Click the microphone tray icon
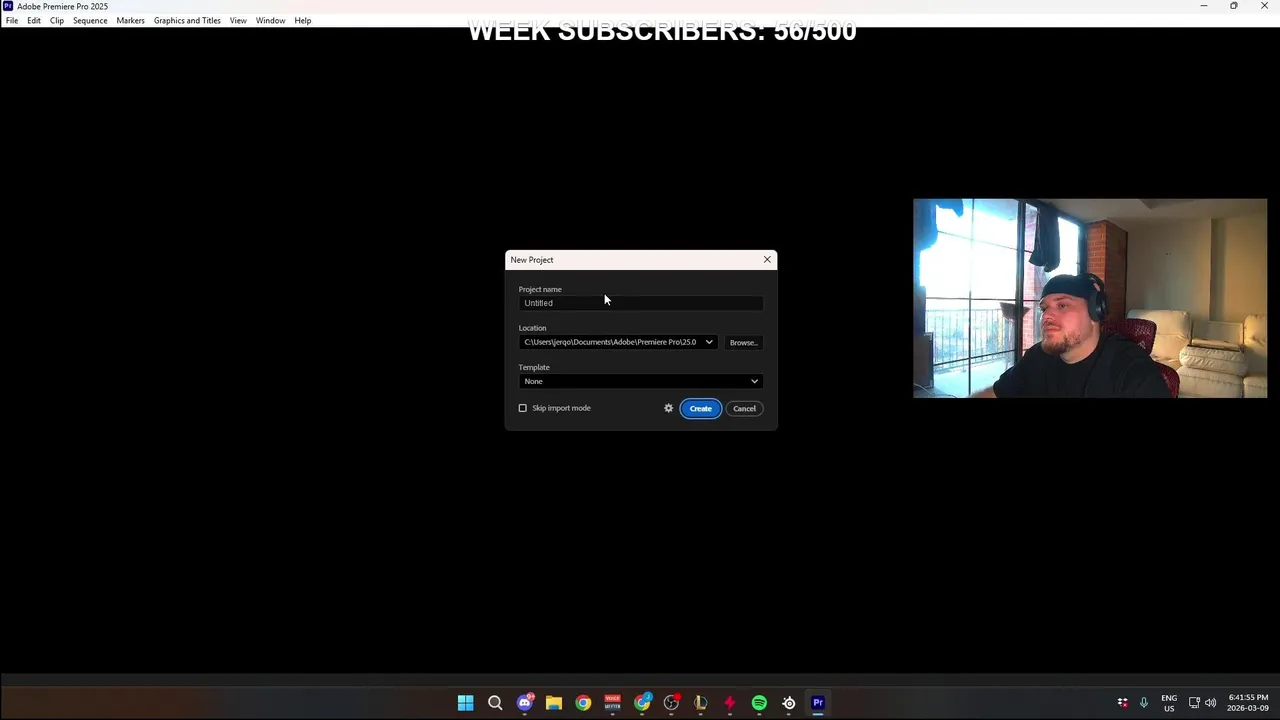The image size is (1280, 720). coord(1144,703)
